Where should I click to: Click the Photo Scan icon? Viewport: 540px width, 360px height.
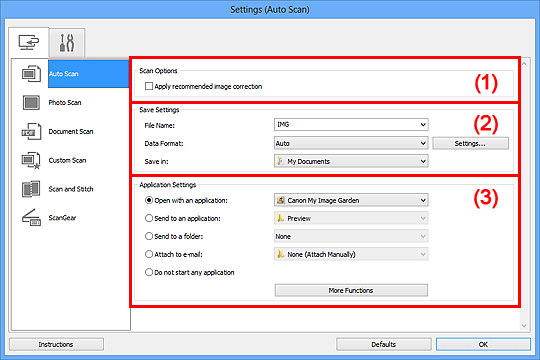tap(31, 103)
